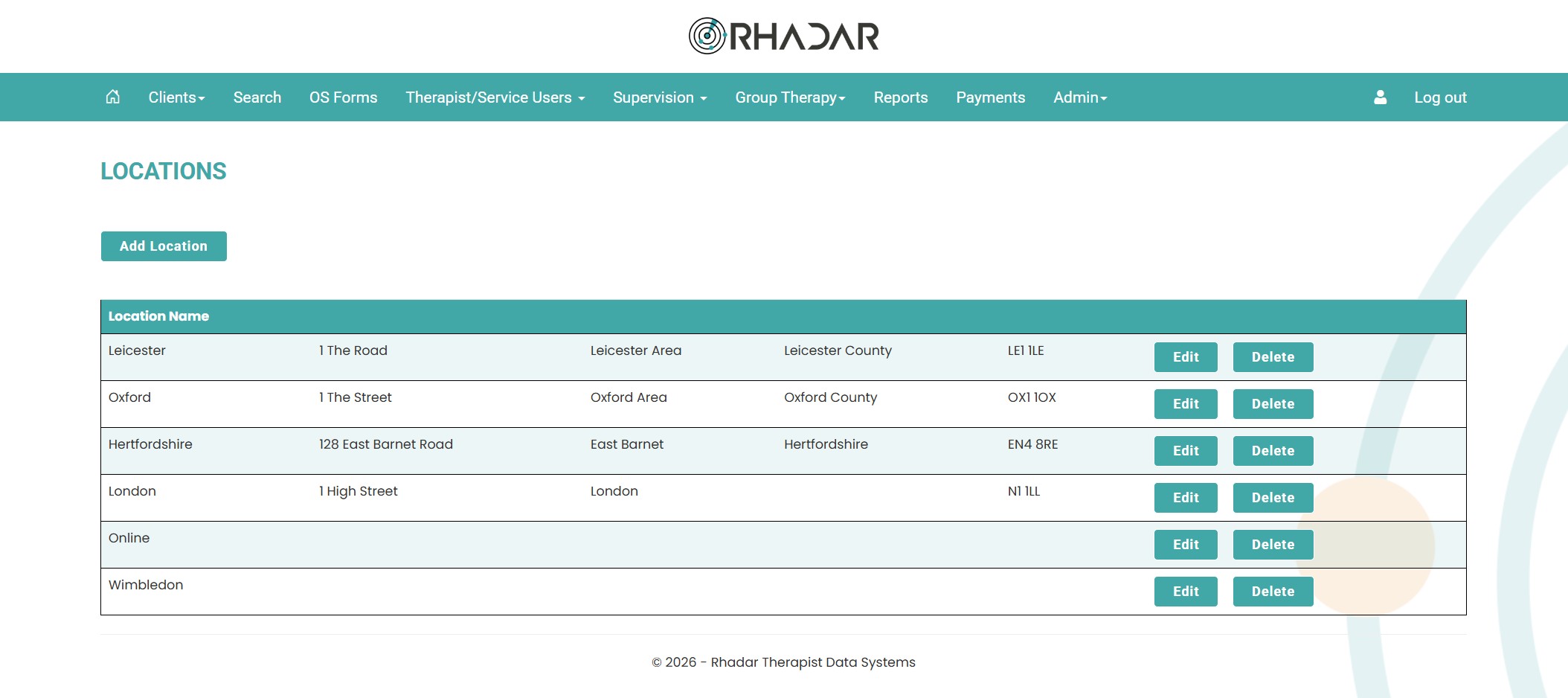Click the 'Leicester Area' cell
This screenshot has height=698, width=1568.
[636, 350]
